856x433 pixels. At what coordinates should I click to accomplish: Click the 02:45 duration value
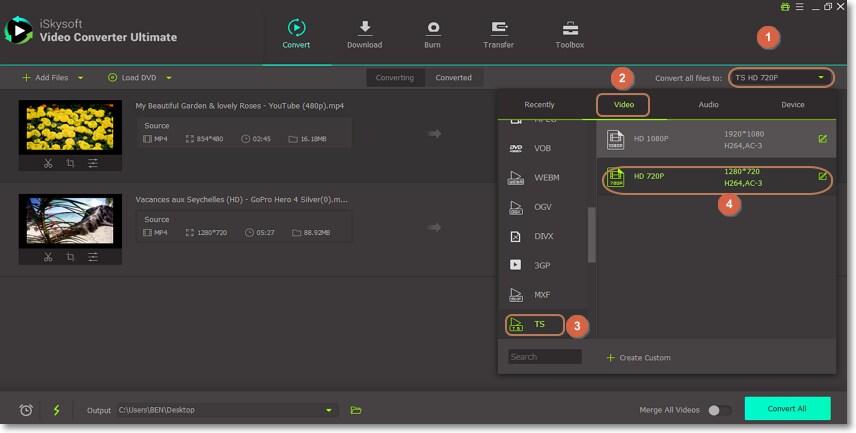point(261,139)
